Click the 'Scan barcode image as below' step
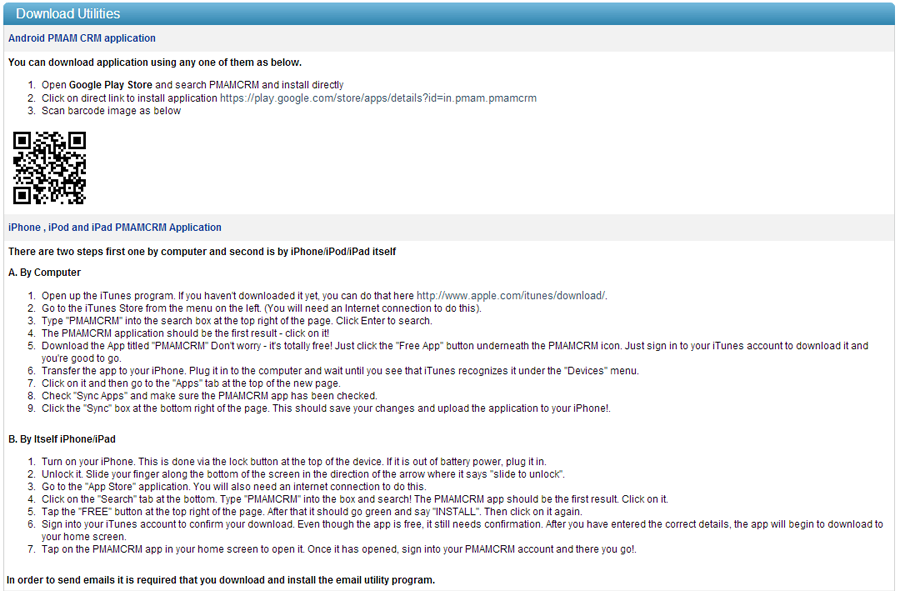This screenshot has height=591, width=900. 111,111
